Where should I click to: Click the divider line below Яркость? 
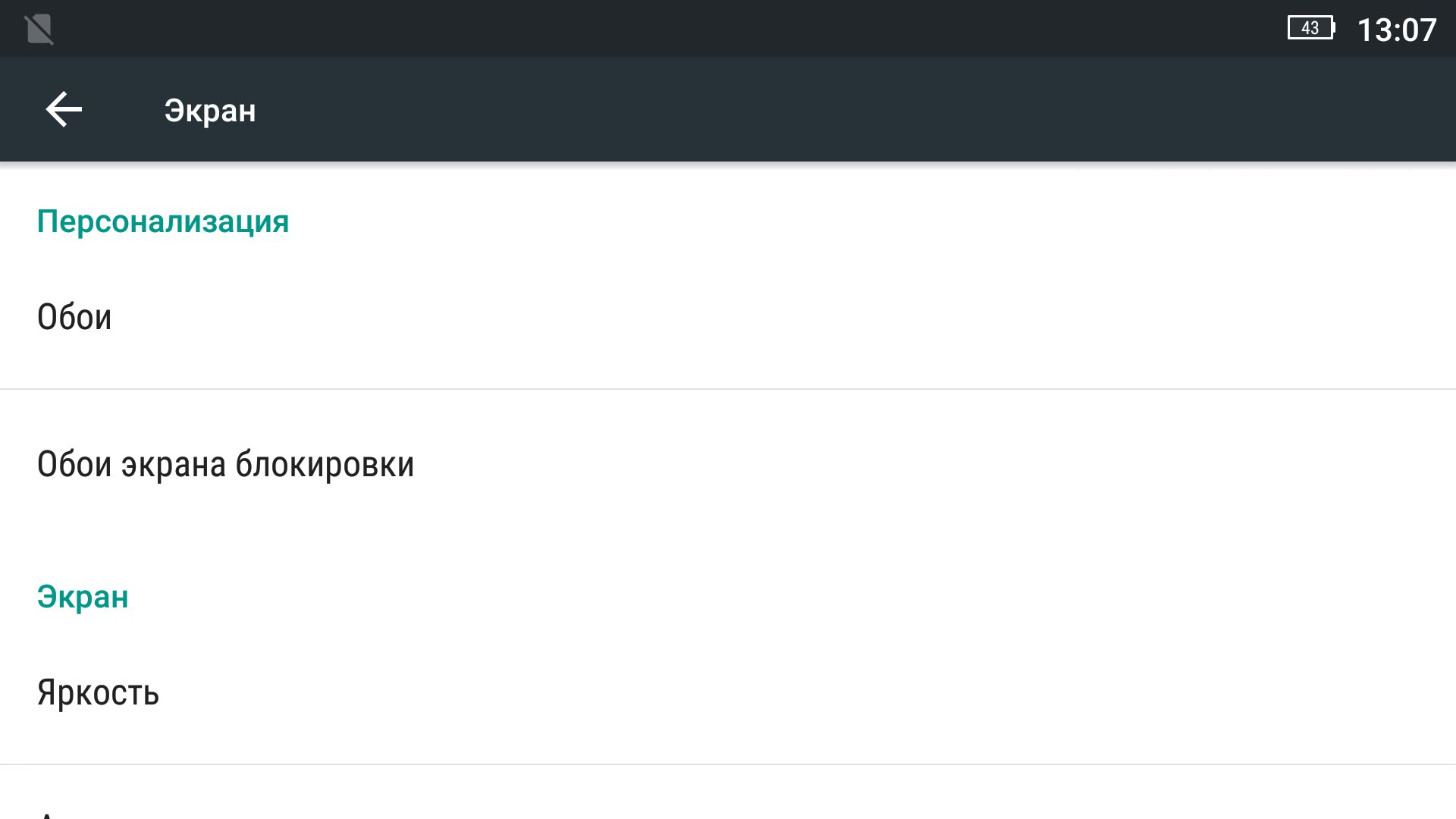pos(728,764)
